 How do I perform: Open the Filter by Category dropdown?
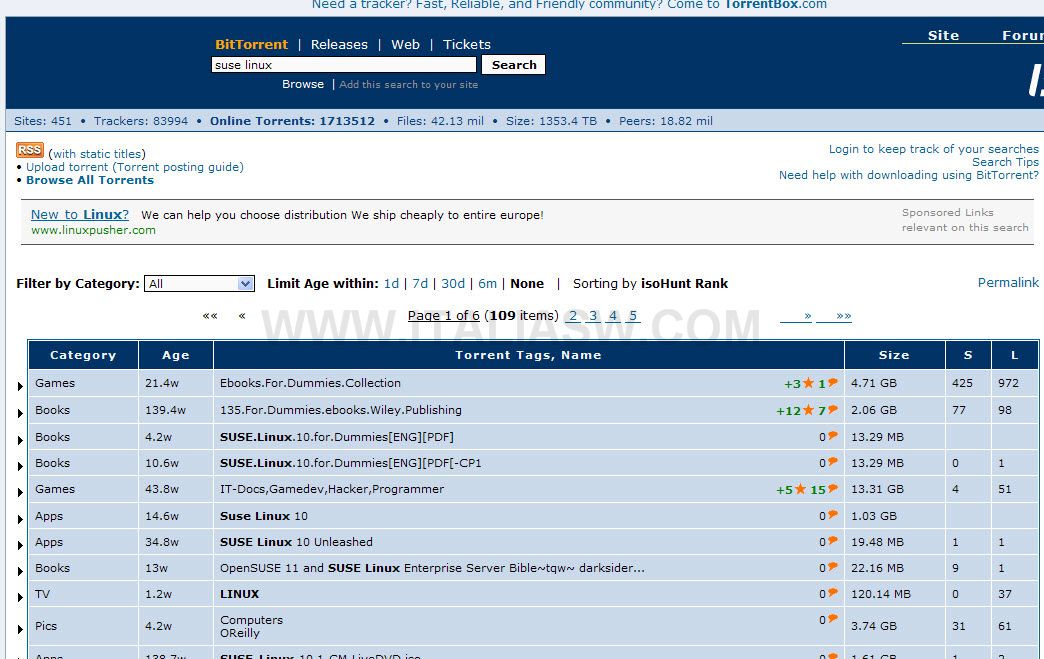[199, 284]
